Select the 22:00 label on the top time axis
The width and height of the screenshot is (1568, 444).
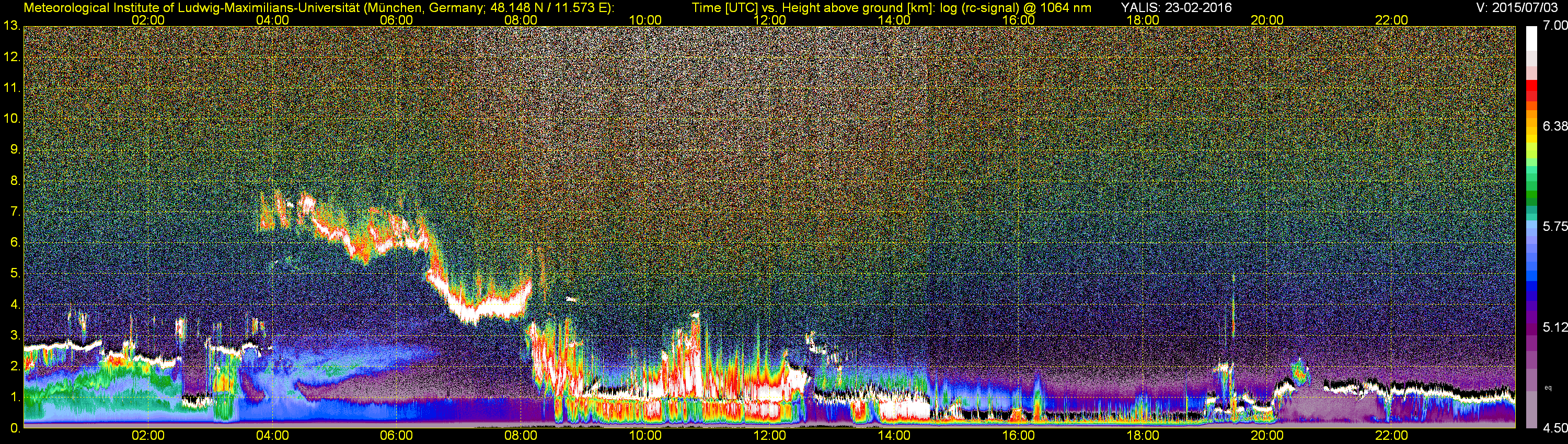[x=1391, y=20]
